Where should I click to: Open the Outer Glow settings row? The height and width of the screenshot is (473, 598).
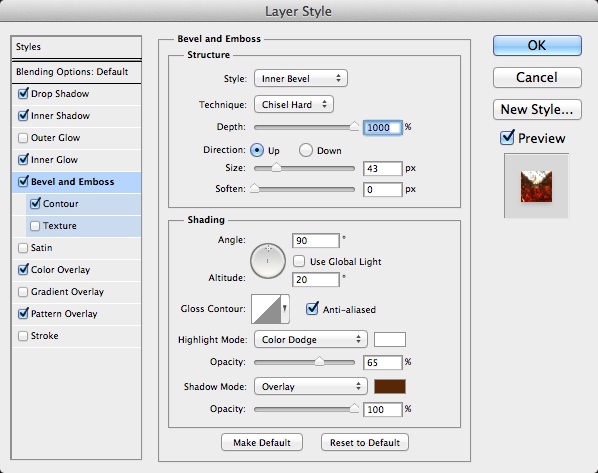pos(76,138)
